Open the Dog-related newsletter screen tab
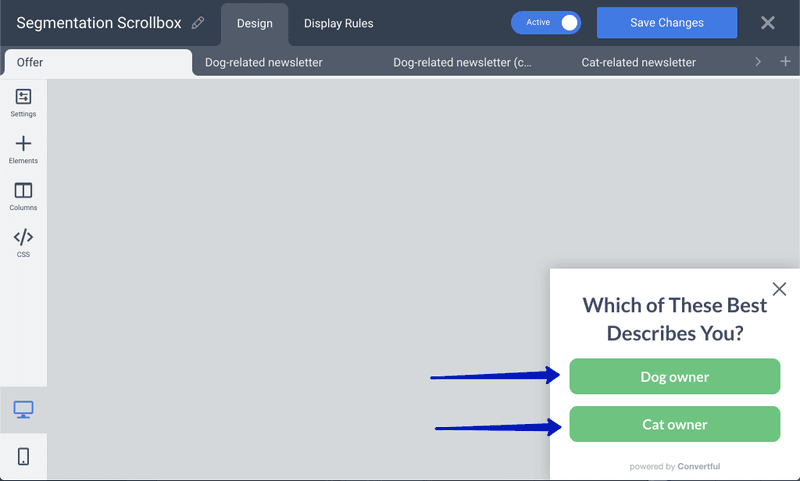Image resolution: width=800 pixels, height=481 pixels. click(x=264, y=63)
